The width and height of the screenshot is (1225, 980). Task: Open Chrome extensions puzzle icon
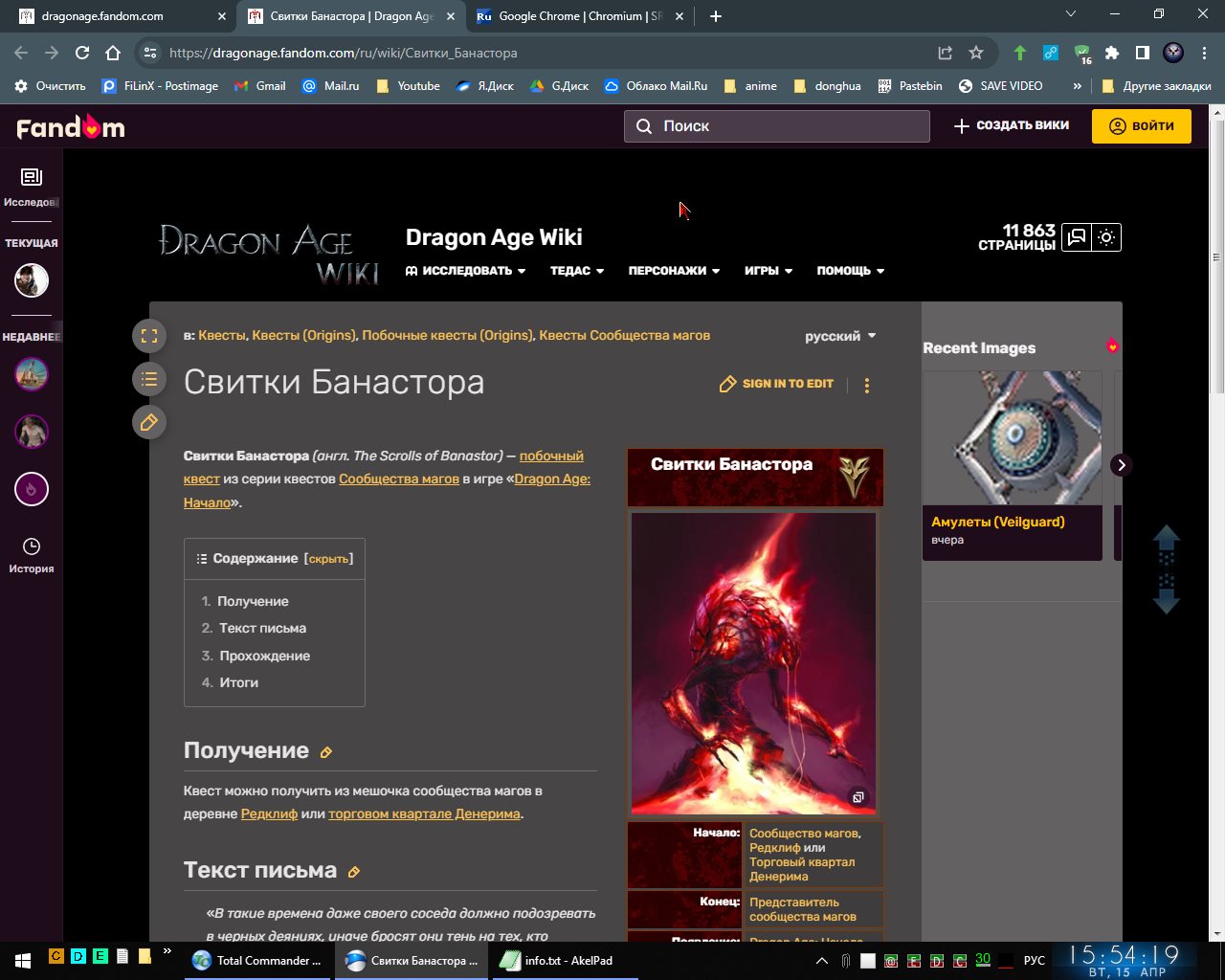[1111, 53]
